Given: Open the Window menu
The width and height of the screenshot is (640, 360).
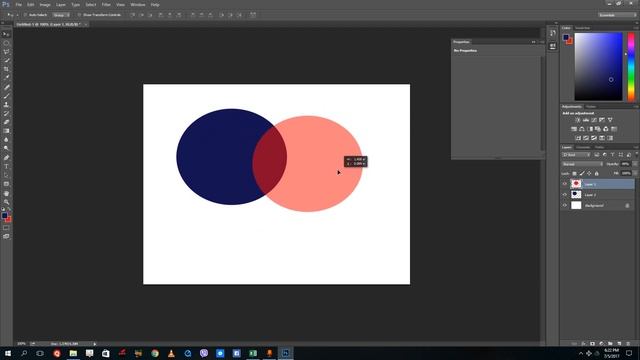Looking at the screenshot, I should 138,4.
